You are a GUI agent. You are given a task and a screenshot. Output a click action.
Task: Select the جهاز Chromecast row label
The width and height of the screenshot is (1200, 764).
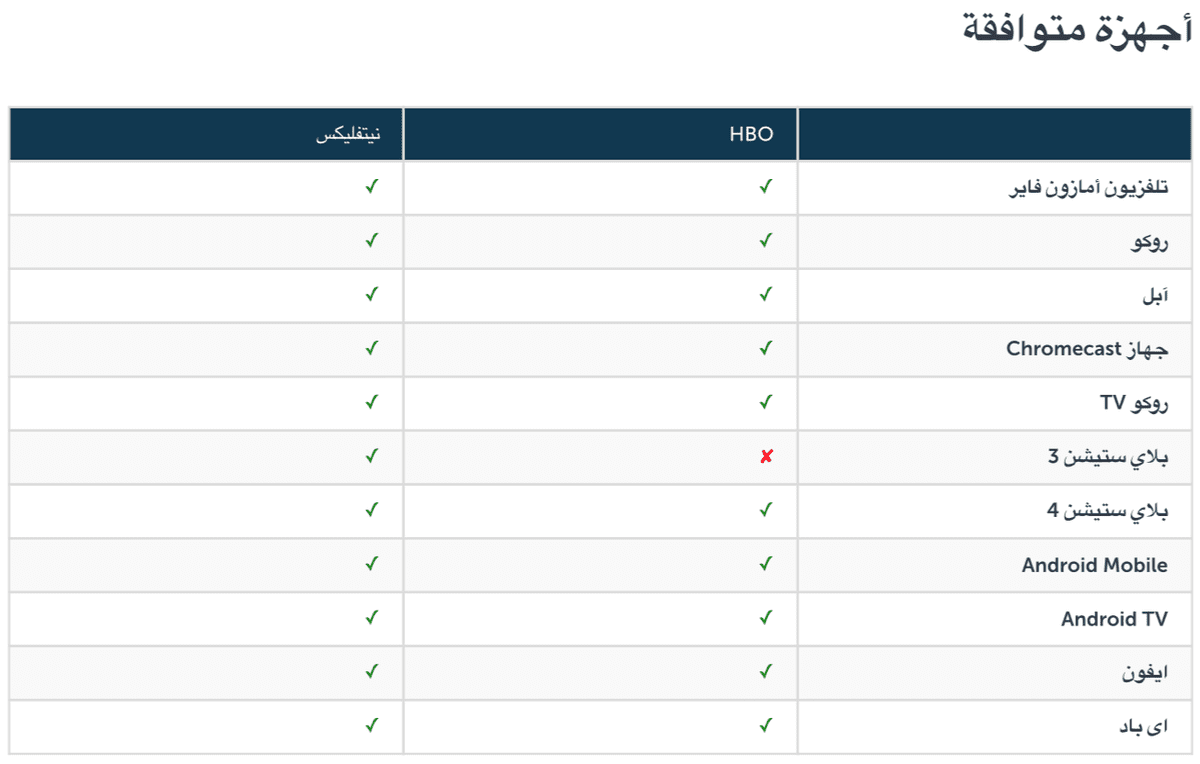tap(1087, 349)
